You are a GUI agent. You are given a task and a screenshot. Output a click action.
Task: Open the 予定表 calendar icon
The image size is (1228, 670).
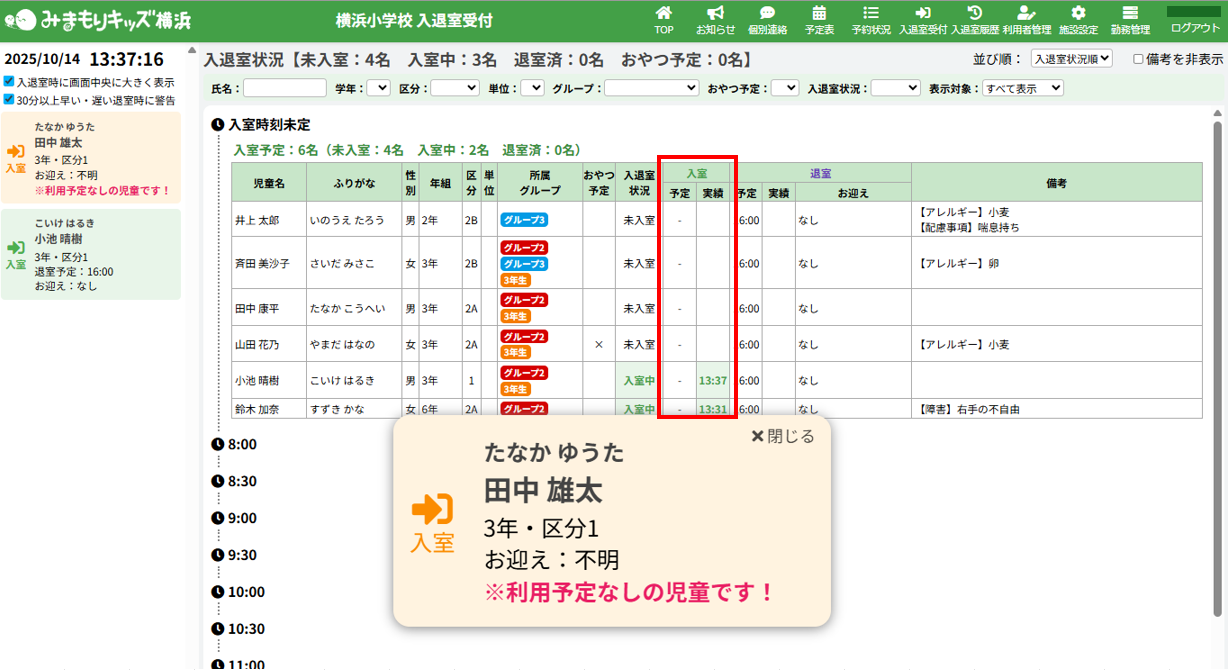pos(819,14)
